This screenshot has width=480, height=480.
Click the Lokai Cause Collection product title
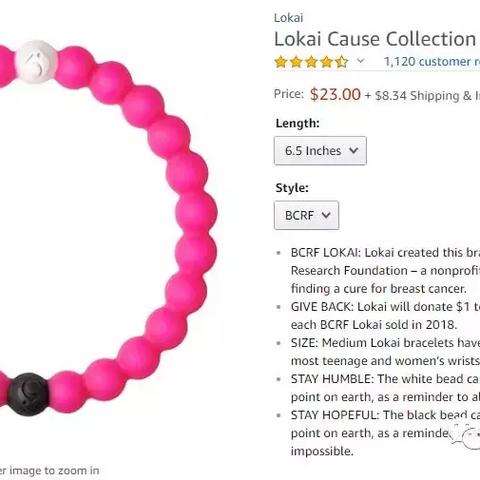tap(377, 39)
